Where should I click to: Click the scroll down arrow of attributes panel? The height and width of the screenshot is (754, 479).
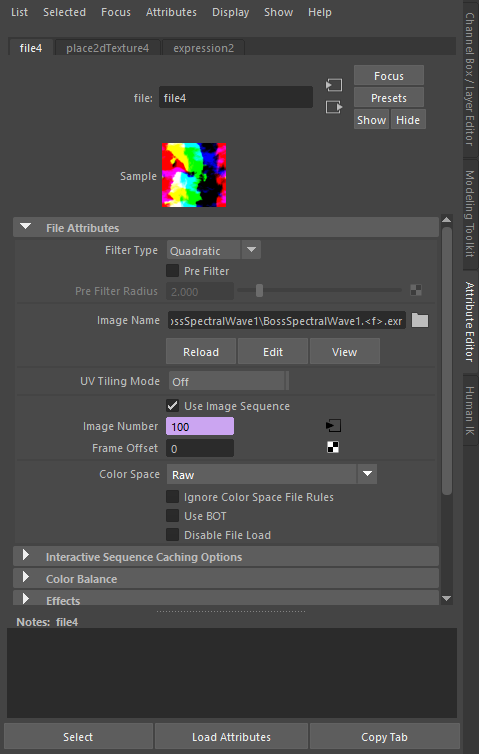446,599
